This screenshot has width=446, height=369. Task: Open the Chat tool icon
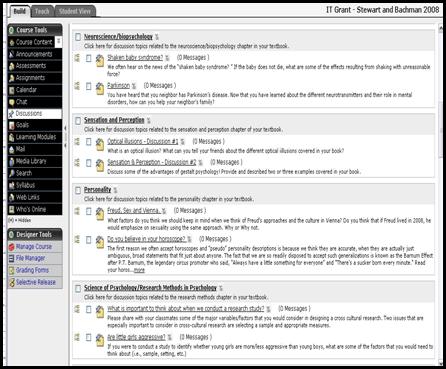point(12,102)
